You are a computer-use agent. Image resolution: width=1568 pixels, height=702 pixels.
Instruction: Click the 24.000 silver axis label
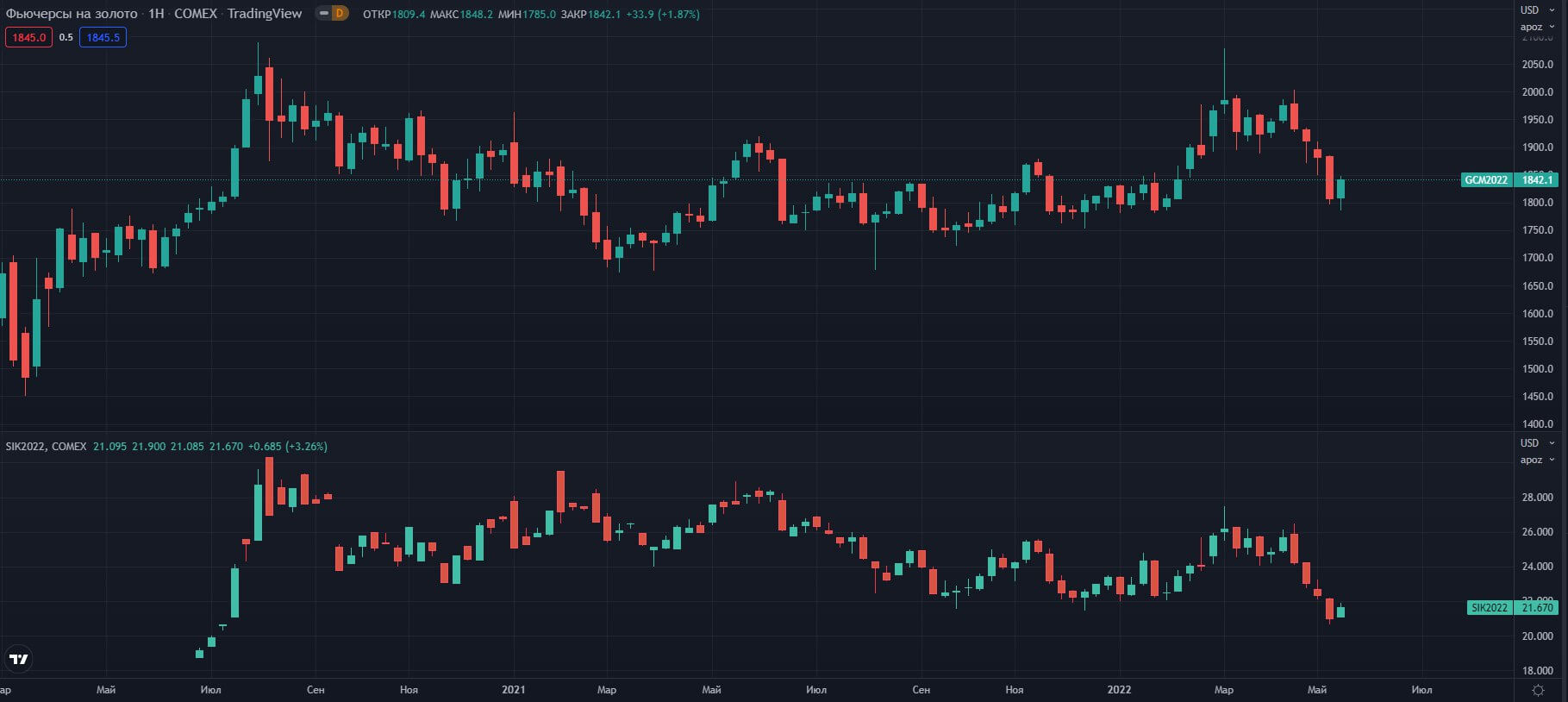[x=1538, y=567]
